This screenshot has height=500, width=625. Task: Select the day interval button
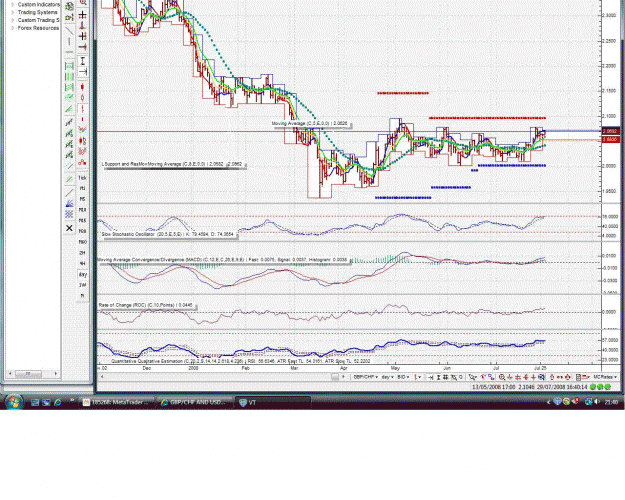(83, 274)
